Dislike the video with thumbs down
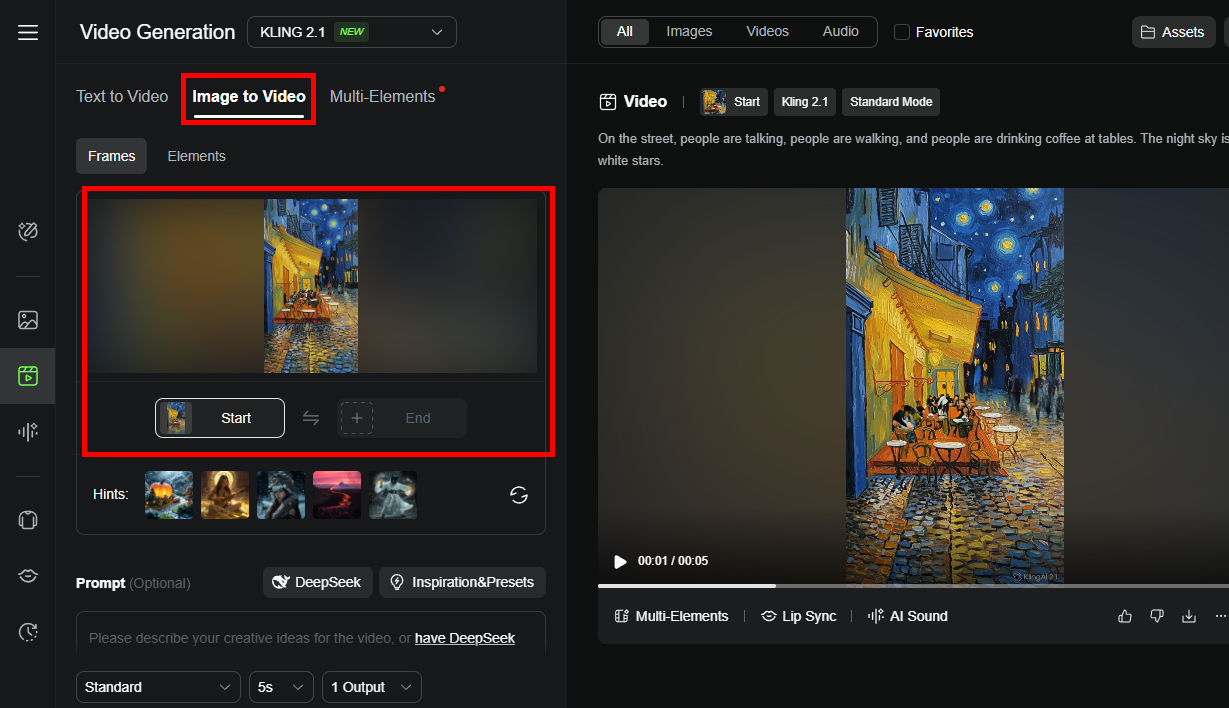 click(1157, 616)
